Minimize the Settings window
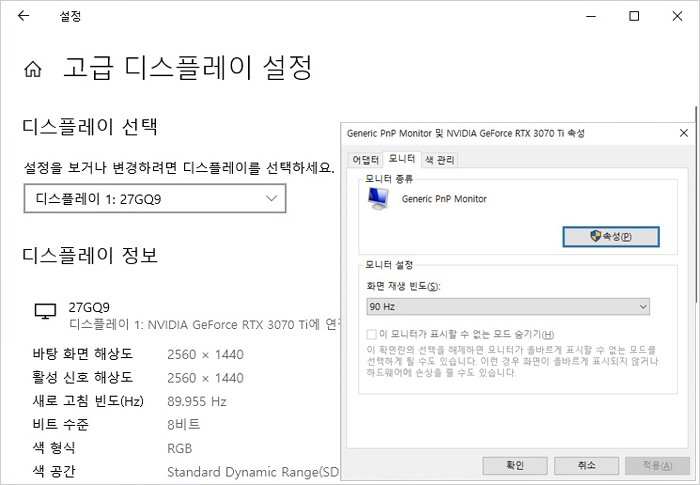Image resolution: width=700 pixels, height=485 pixels. [587, 17]
